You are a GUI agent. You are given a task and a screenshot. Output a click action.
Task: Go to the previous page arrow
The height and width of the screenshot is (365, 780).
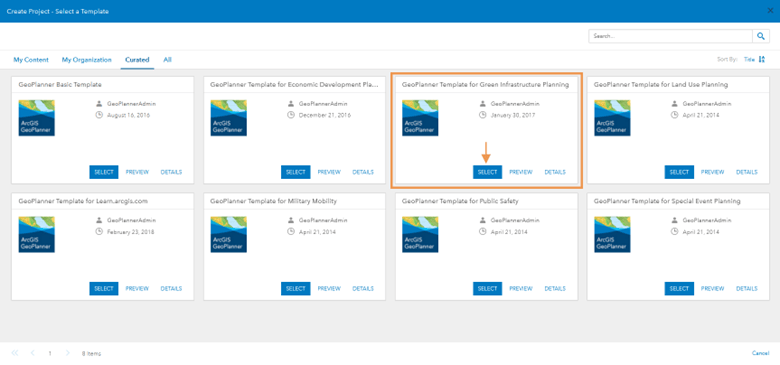pyautogui.click(x=32, y=353)
